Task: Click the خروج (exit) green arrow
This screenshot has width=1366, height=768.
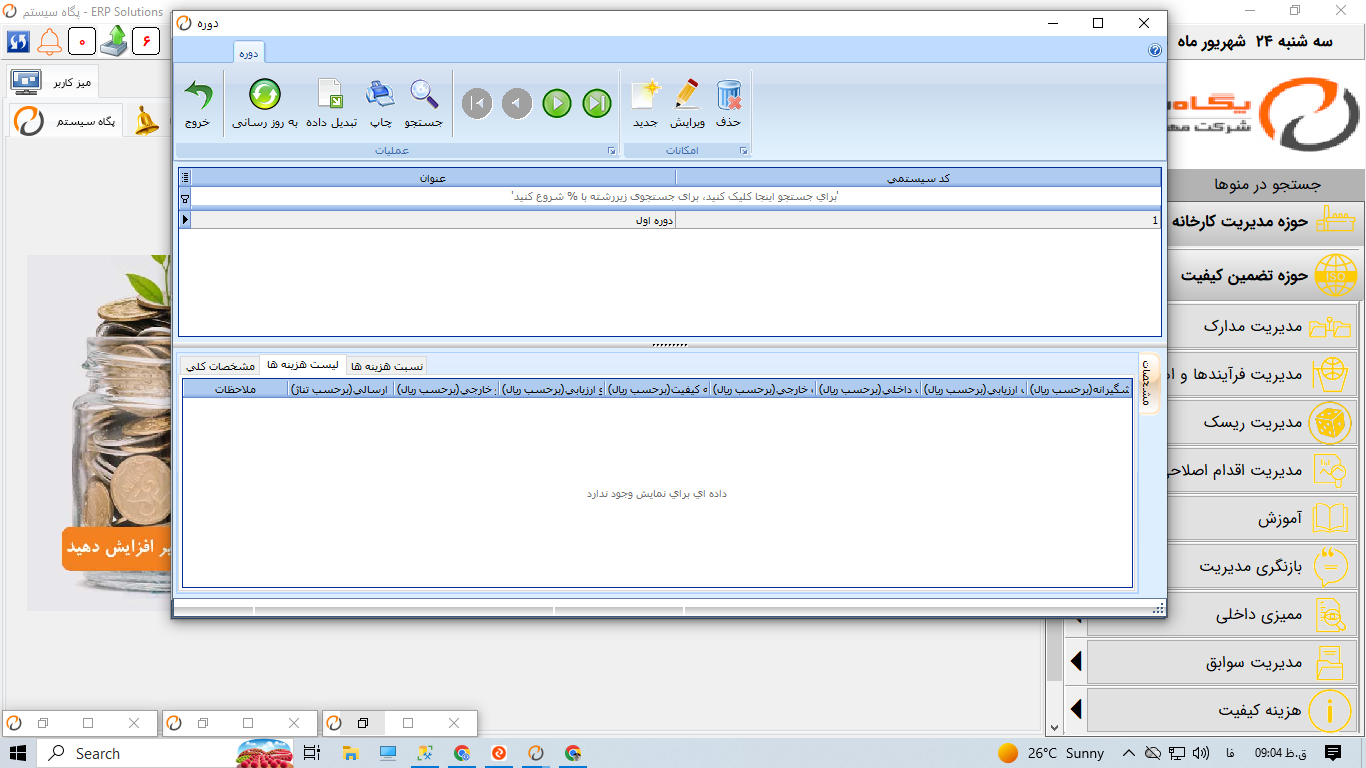Action: pyautogui.click(x=198, y=97)
